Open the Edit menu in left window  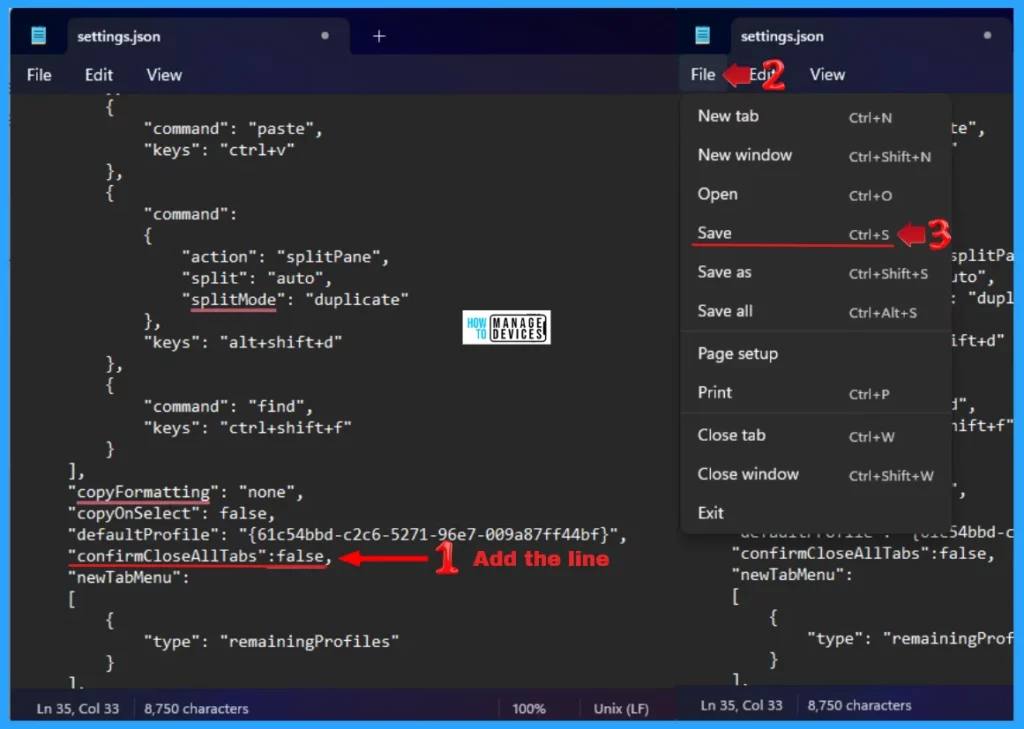tap(99, 75)
